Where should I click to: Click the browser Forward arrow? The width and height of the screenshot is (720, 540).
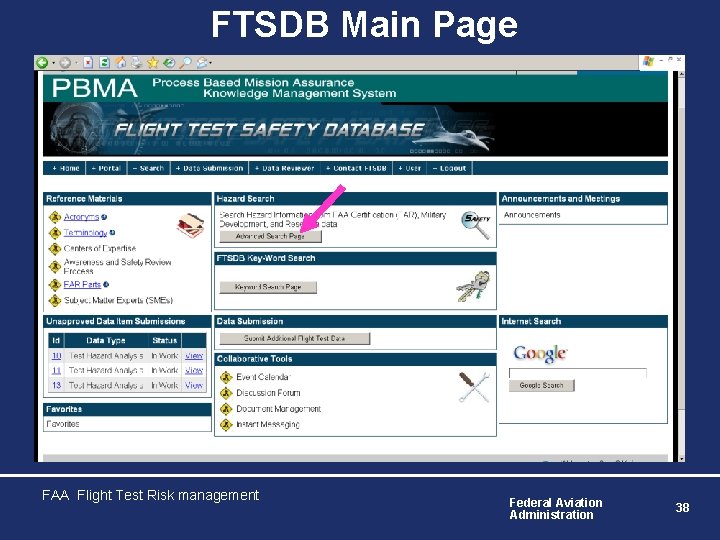65,63
